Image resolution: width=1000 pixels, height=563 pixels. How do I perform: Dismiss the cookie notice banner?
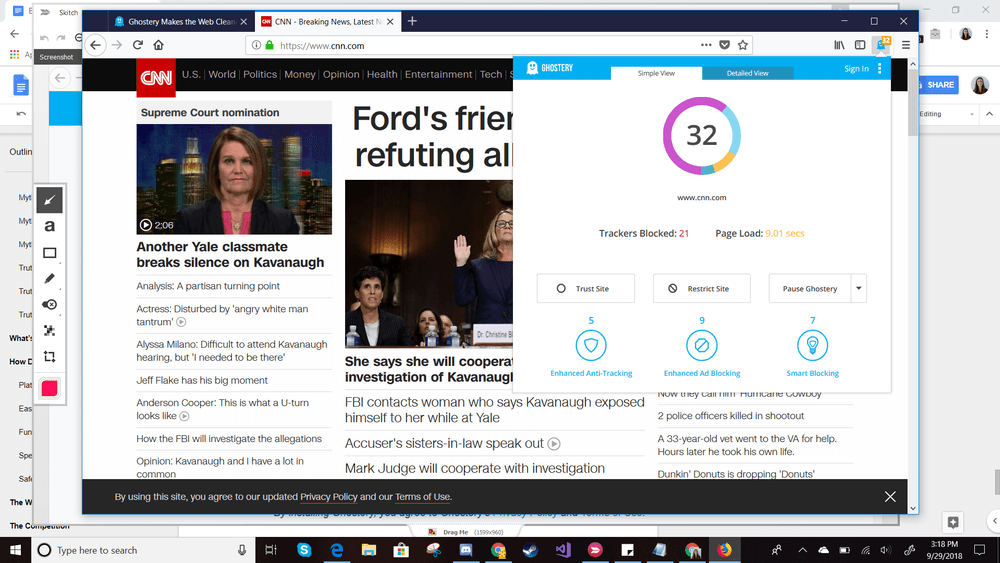[890, 497]
